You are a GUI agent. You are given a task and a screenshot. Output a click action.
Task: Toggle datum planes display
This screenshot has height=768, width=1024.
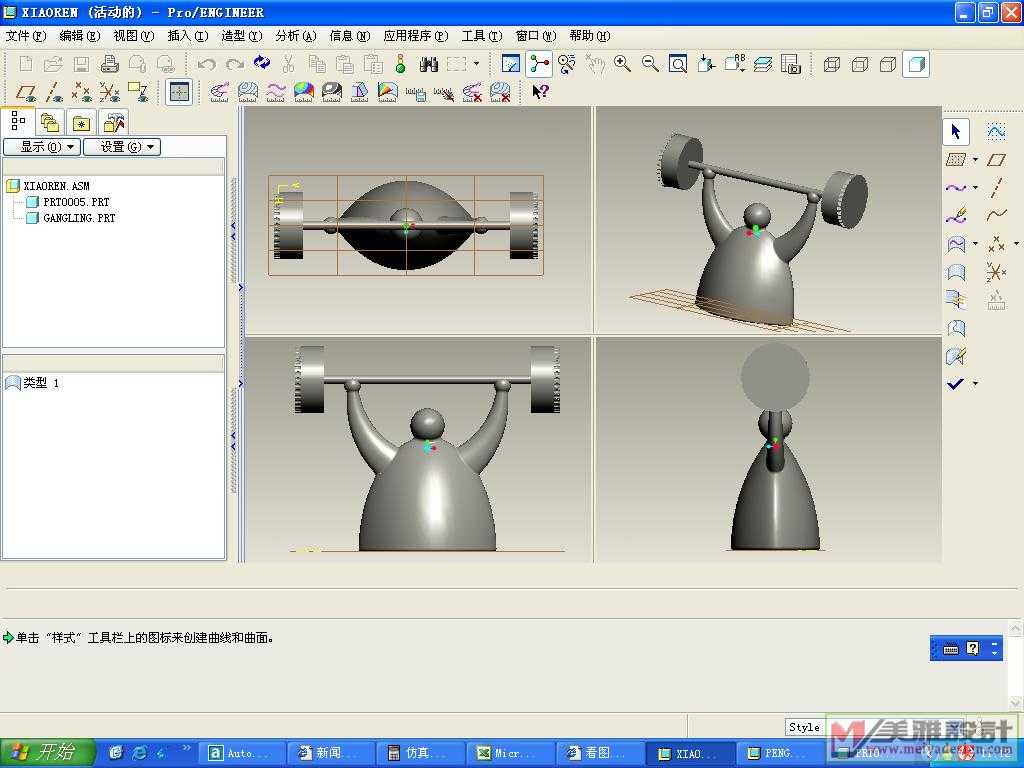tap(25, 92)
